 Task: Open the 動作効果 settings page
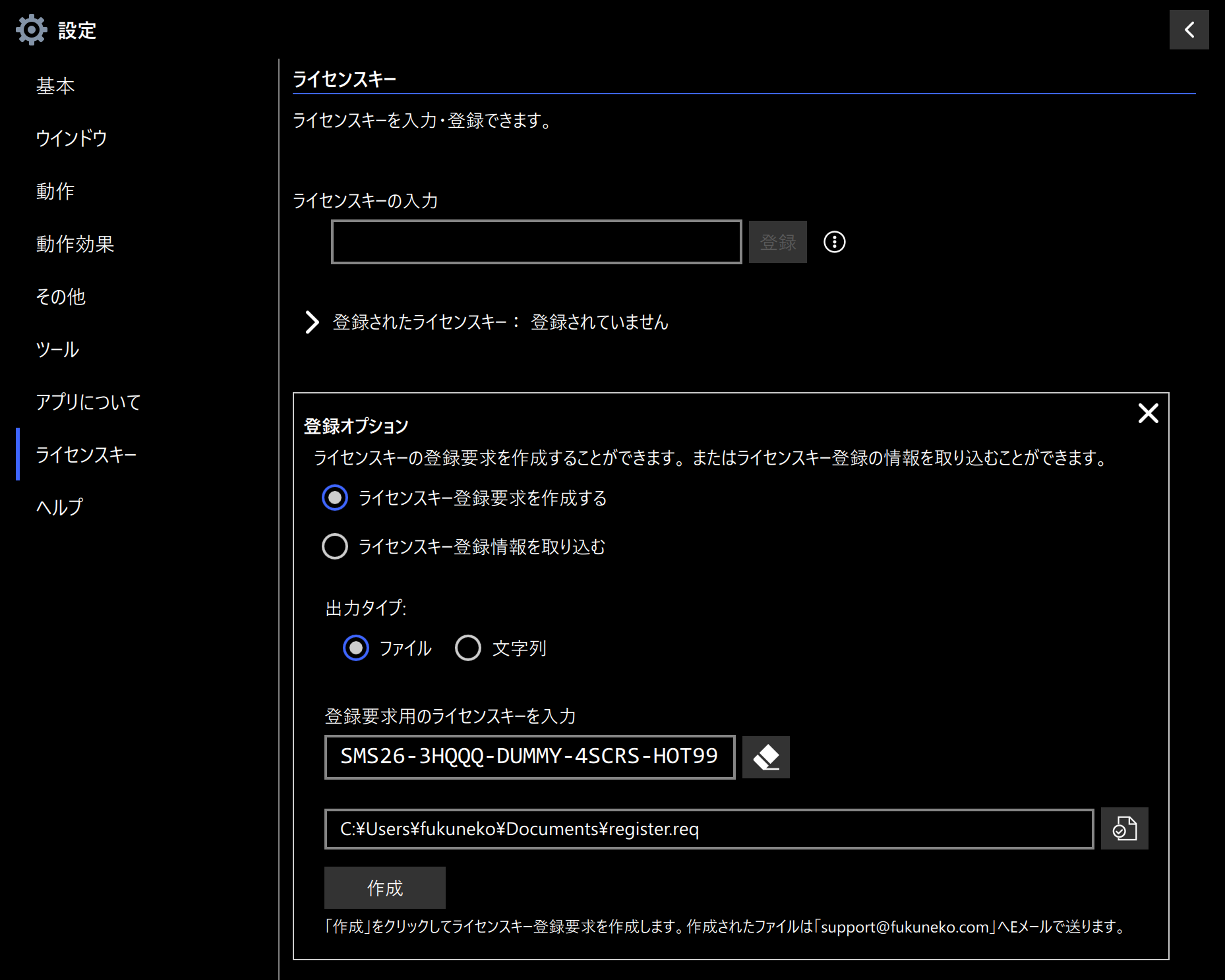click(x=75, y=244)
